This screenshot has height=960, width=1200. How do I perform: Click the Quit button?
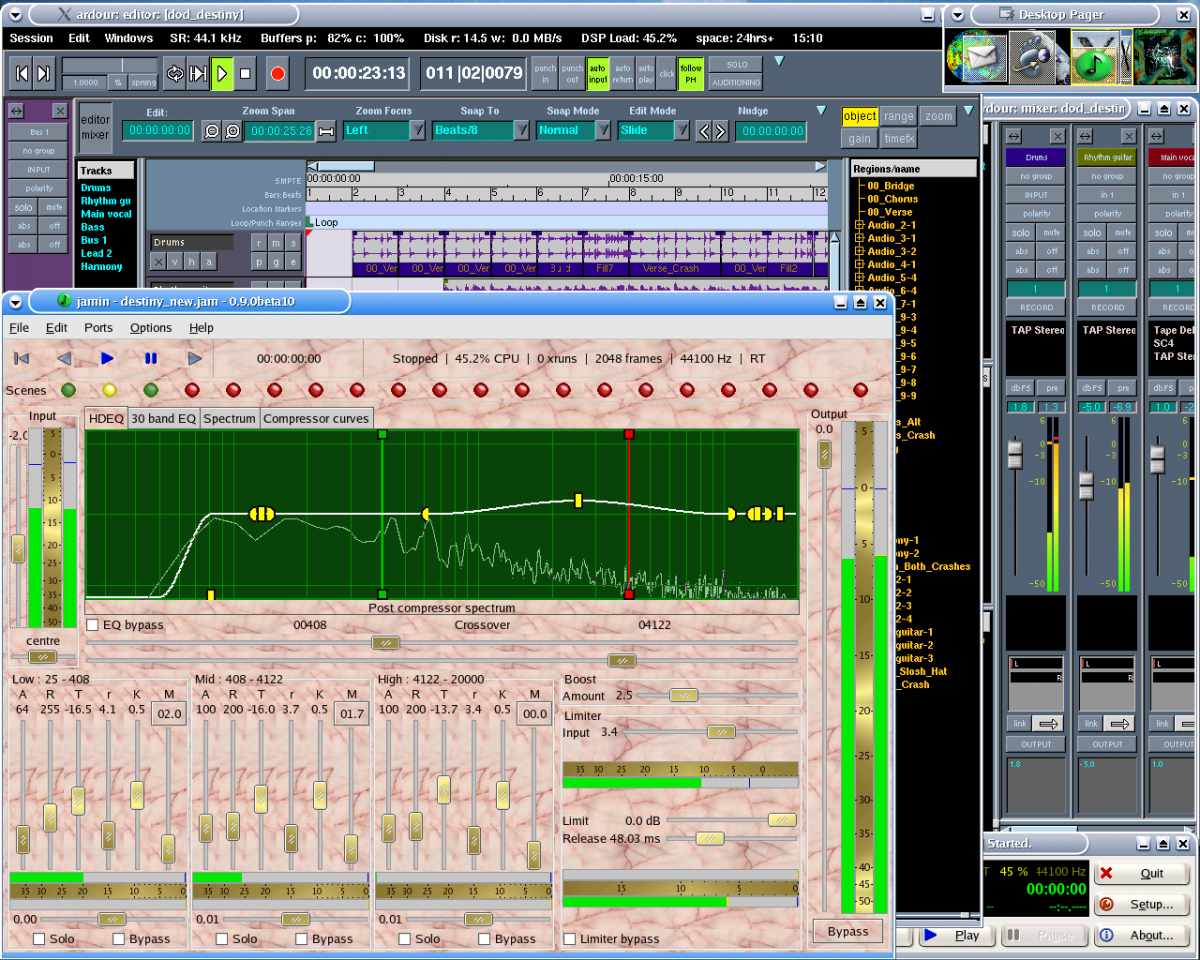point(1141,873)
